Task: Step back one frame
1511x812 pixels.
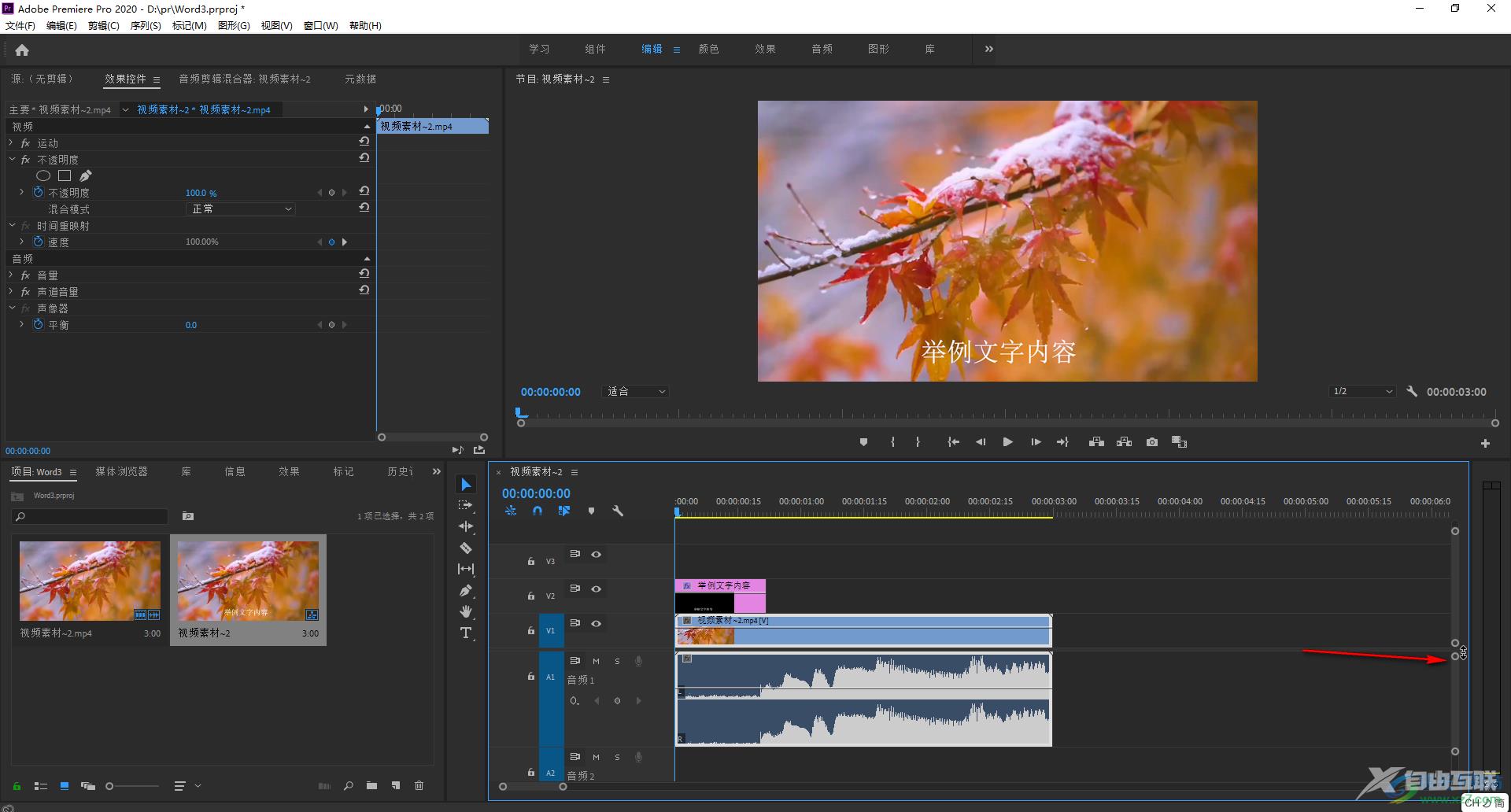Action: pyautogui.click(x=981, y=442)
